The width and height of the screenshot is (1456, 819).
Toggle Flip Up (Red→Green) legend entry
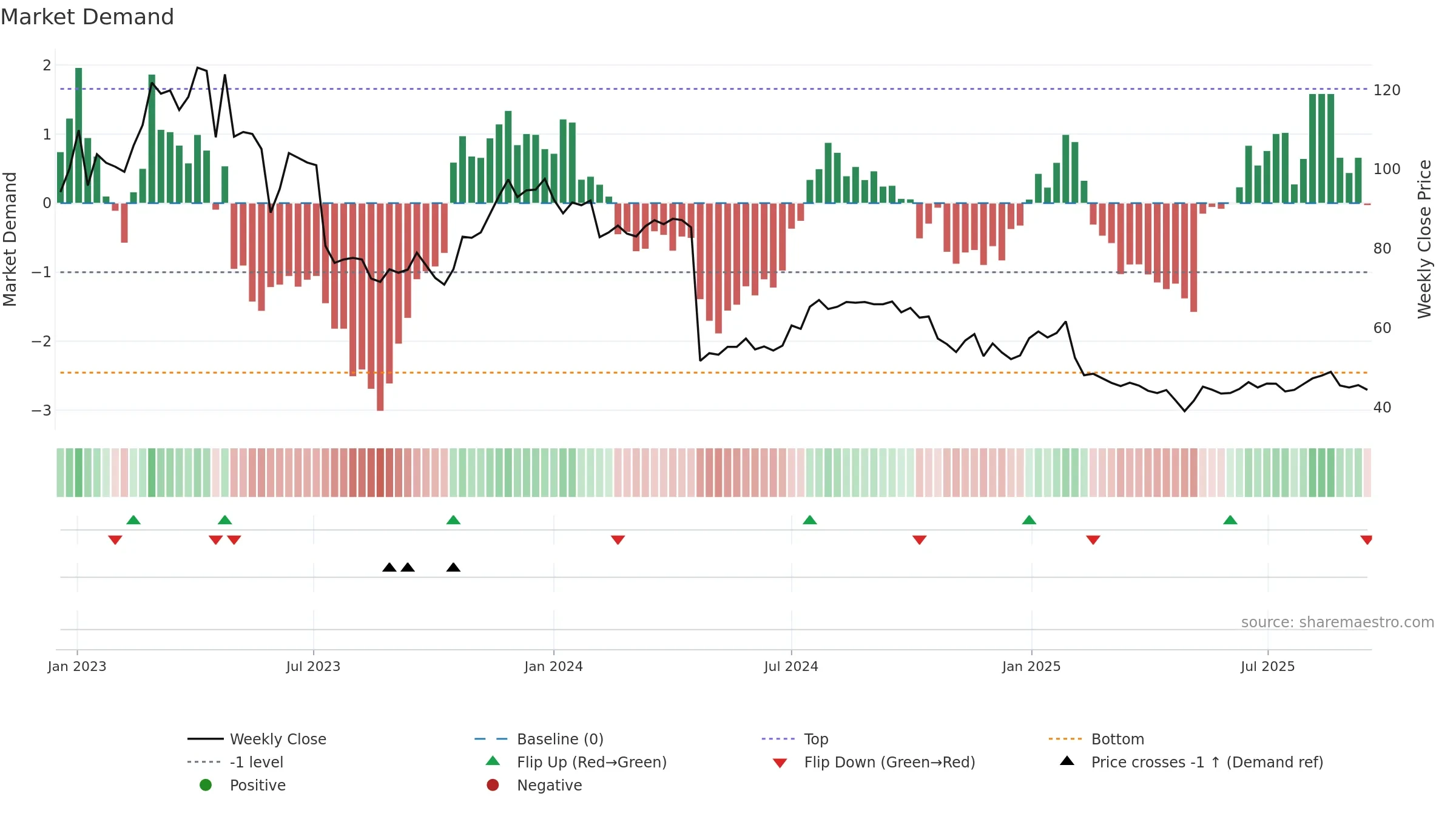click(x=576, y=762)
